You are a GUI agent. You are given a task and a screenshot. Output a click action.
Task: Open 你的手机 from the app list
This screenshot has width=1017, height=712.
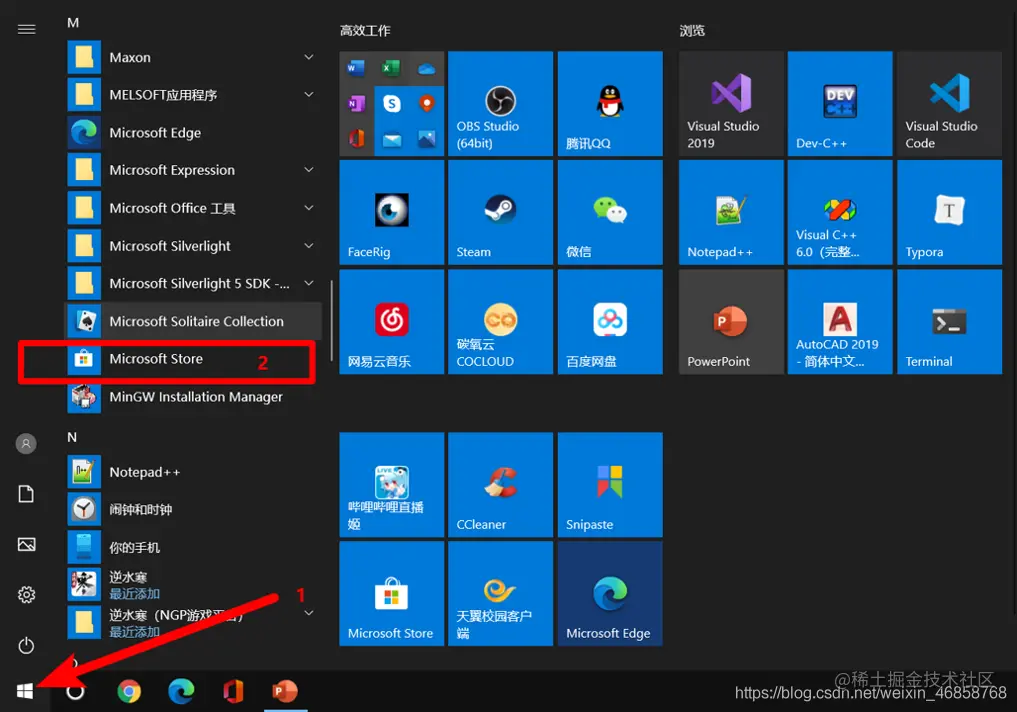tap(193, 547)
